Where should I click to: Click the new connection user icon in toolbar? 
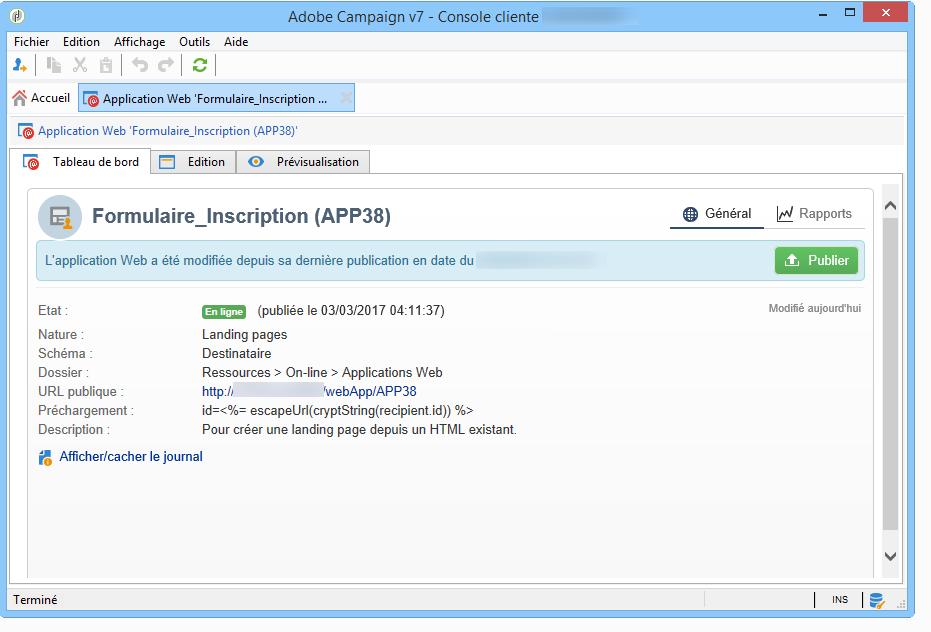click(20, 65)
